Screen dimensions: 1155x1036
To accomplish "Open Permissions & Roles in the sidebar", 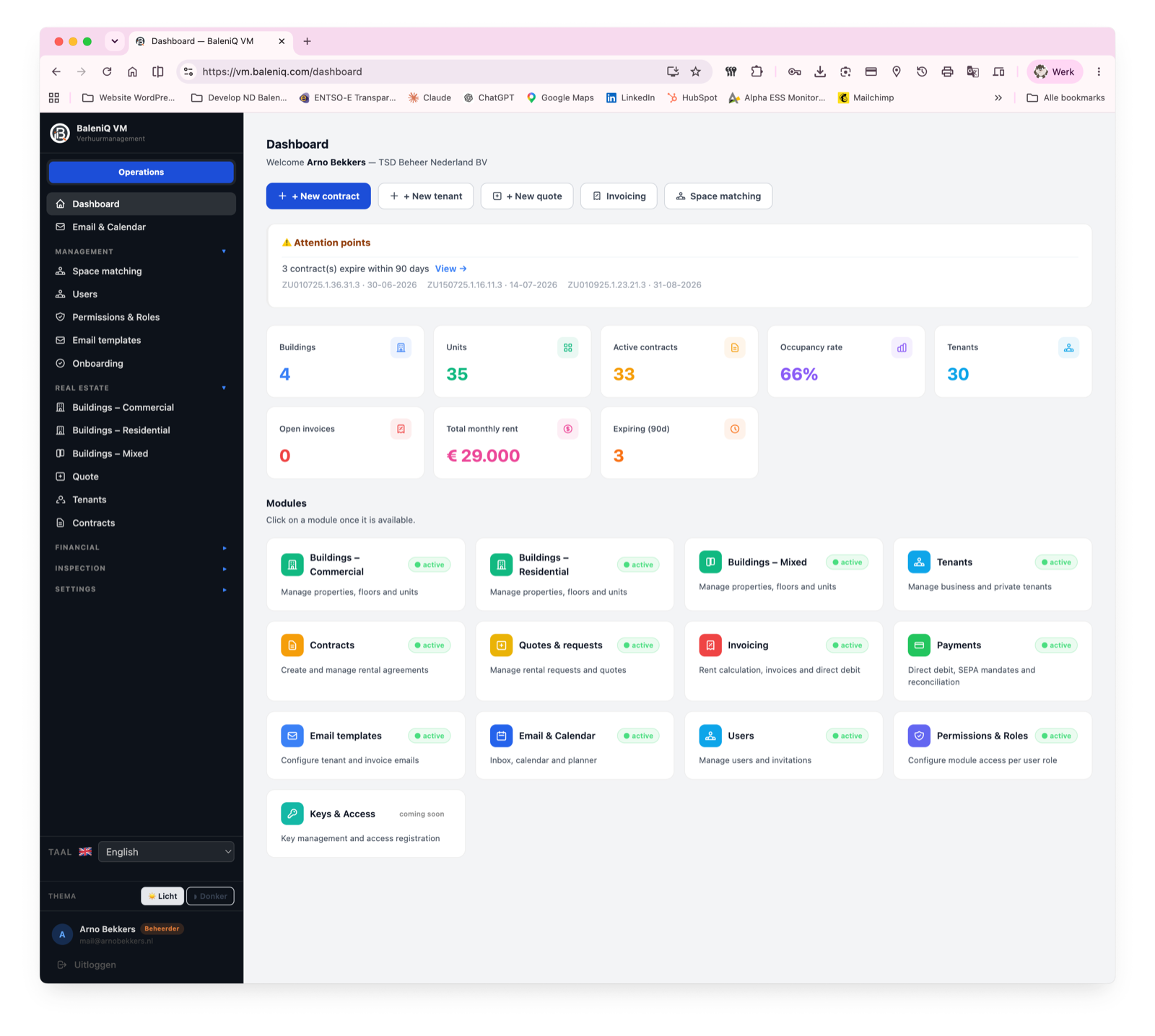I will pyautogui.click(x=141, y=317).
